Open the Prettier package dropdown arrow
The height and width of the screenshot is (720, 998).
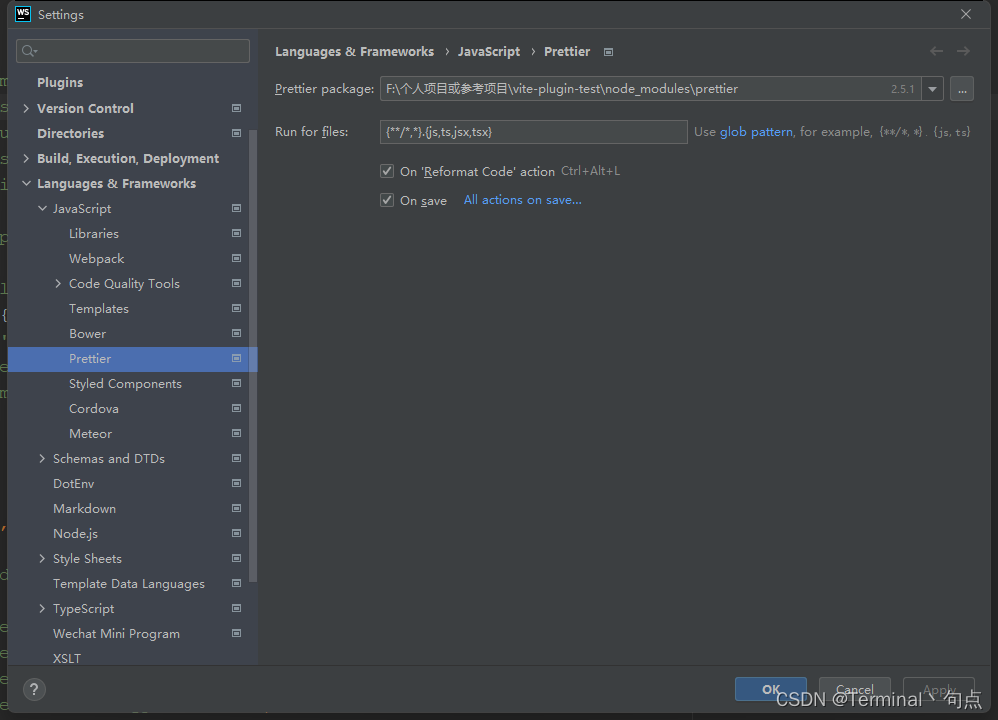[932, 89]
